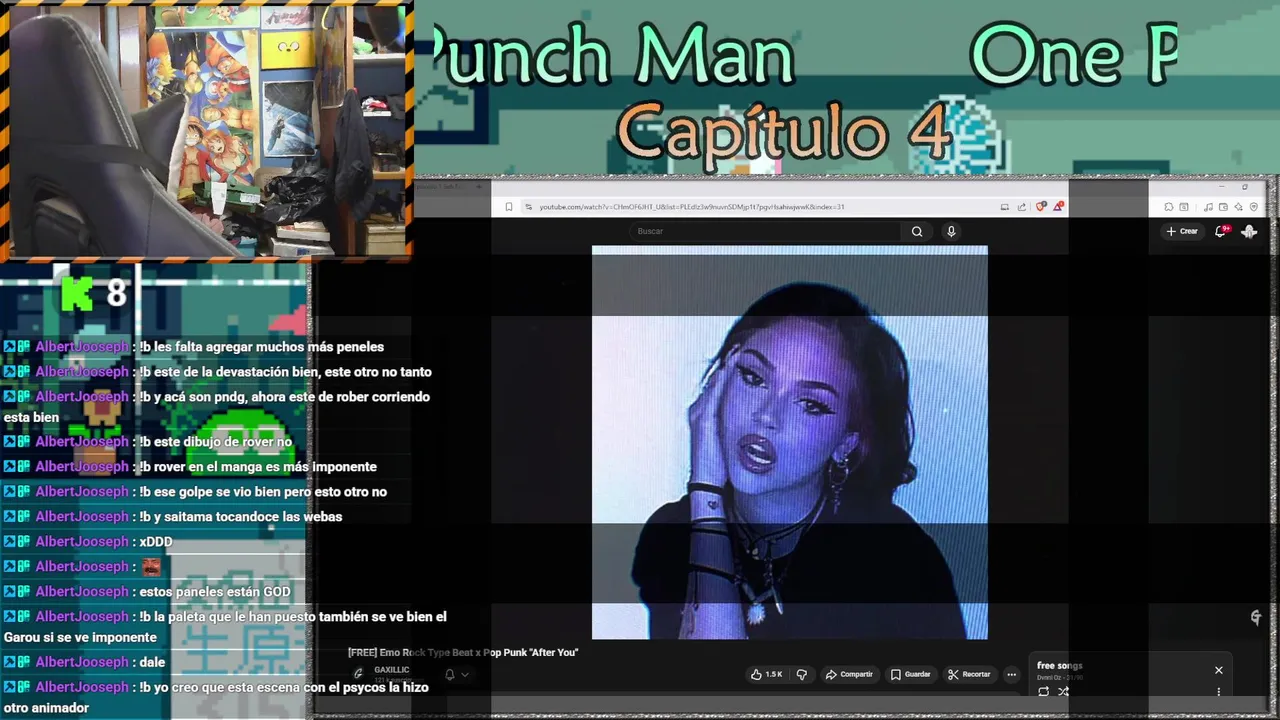Click the cast screen icon in address bar
Image resolution: width=1280 pixels, height=720 pixels.
[1005, 207]
